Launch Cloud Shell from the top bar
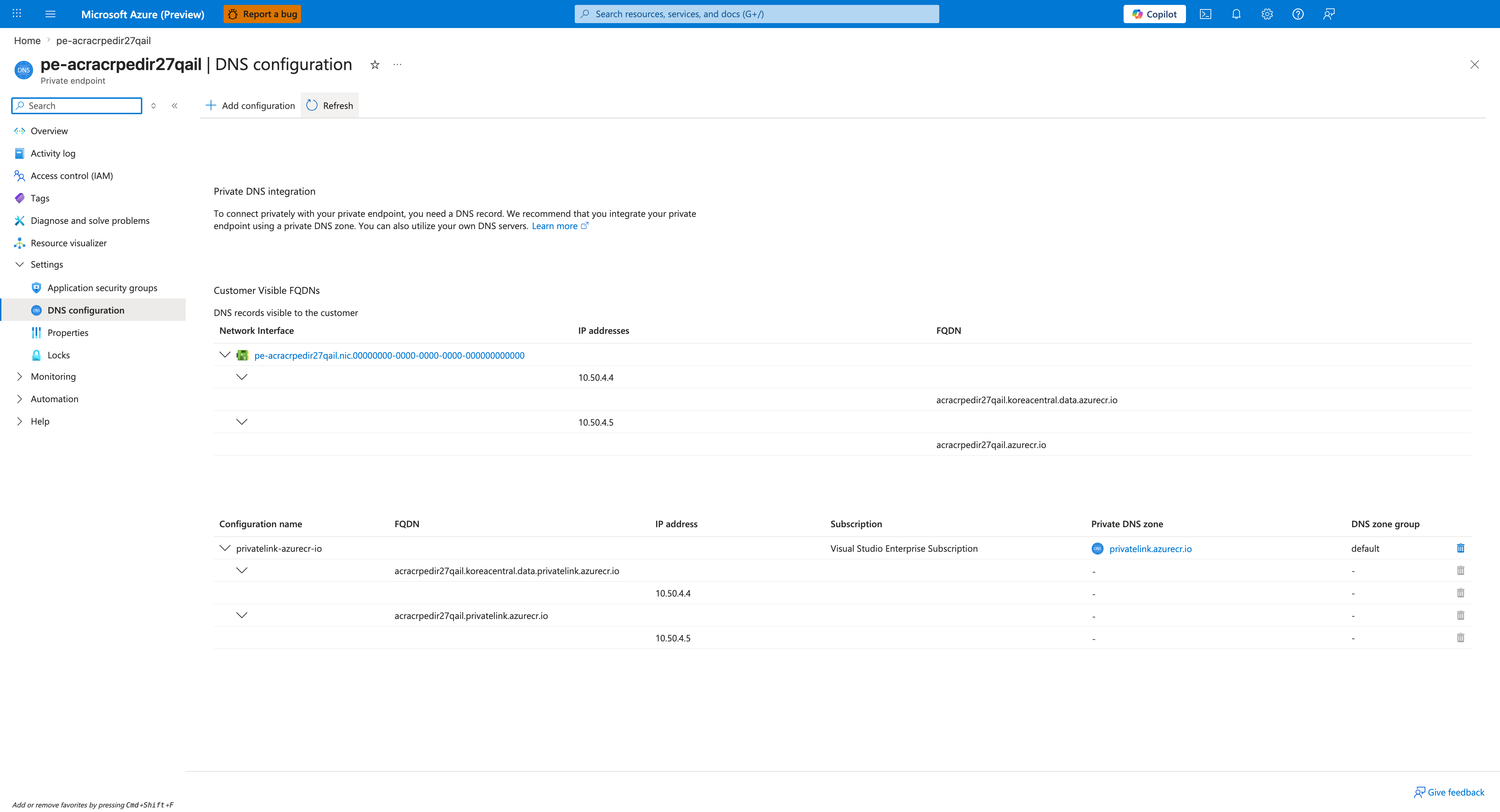The width and height of the screenshot is (1500, 812). [1205, 14]
